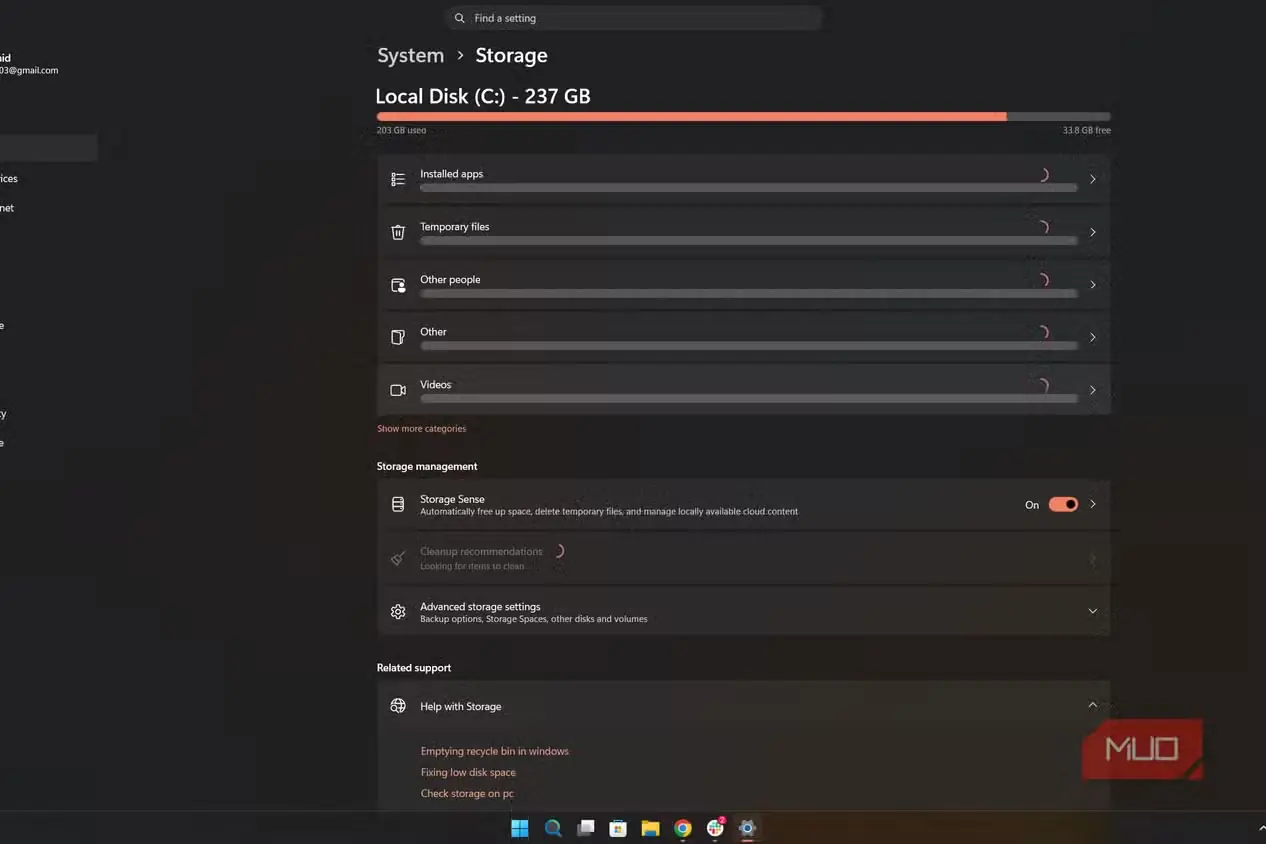Open Slack from the taskbar

tap(716, 827)
